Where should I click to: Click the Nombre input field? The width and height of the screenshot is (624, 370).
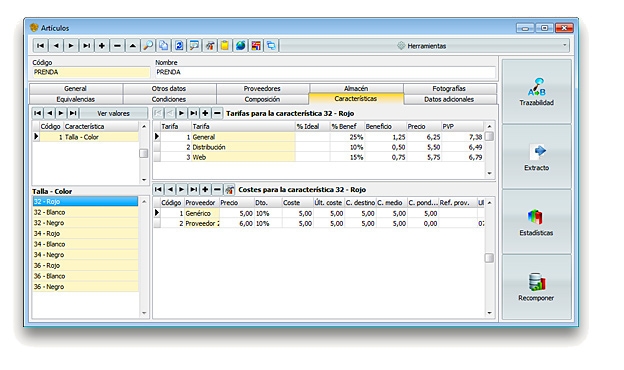tap(325, 72)
